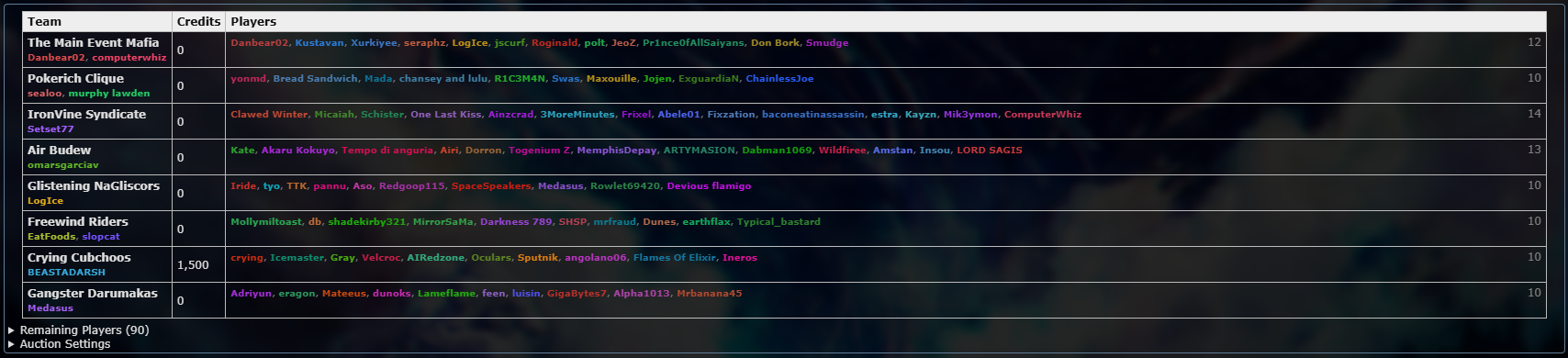Click player Darkness 789
The width and height of the screenshot is (1568, 358).
pyautogui.click(x=516, y=222)
